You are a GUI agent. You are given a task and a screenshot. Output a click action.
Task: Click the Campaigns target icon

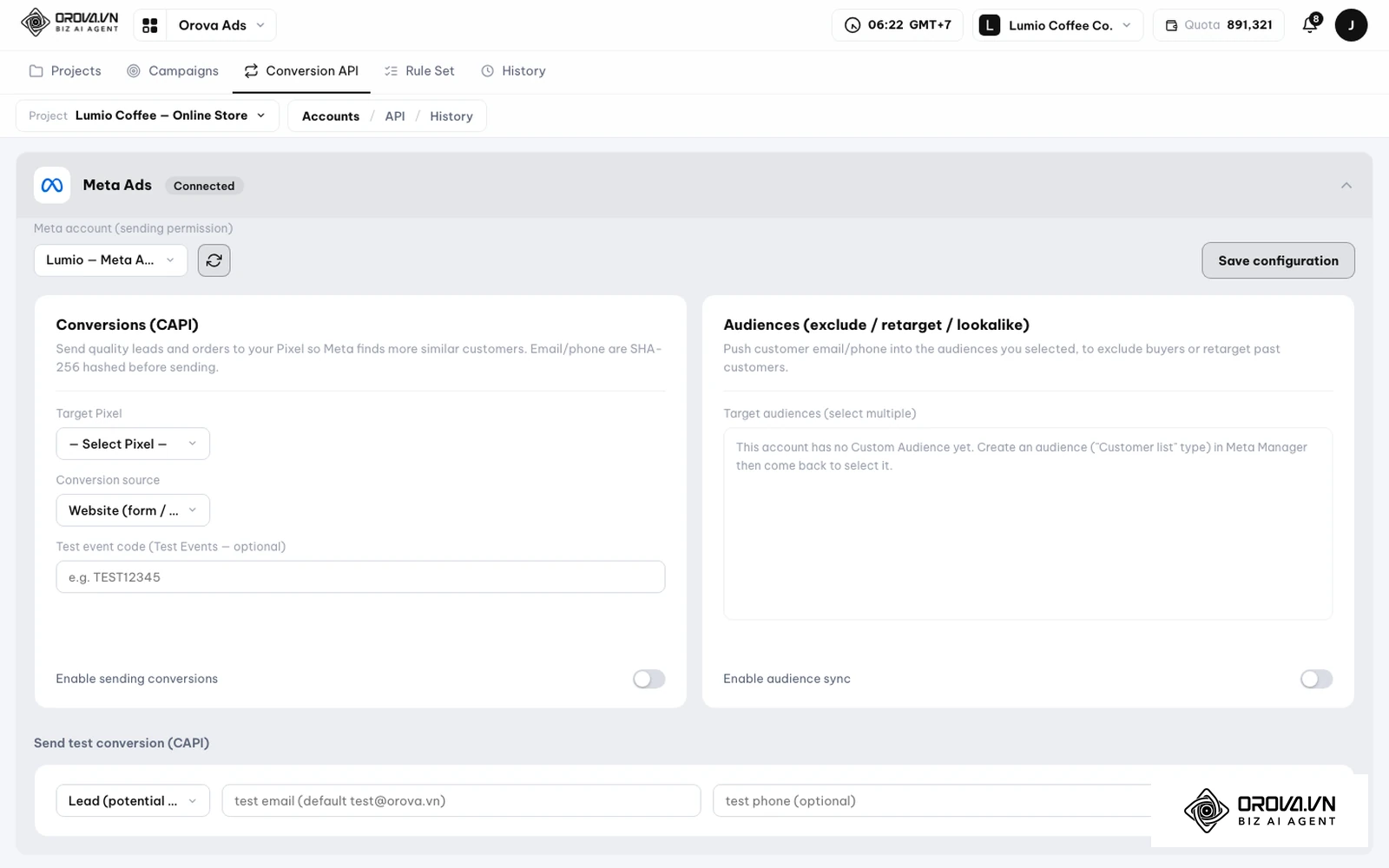coord(134,71)
